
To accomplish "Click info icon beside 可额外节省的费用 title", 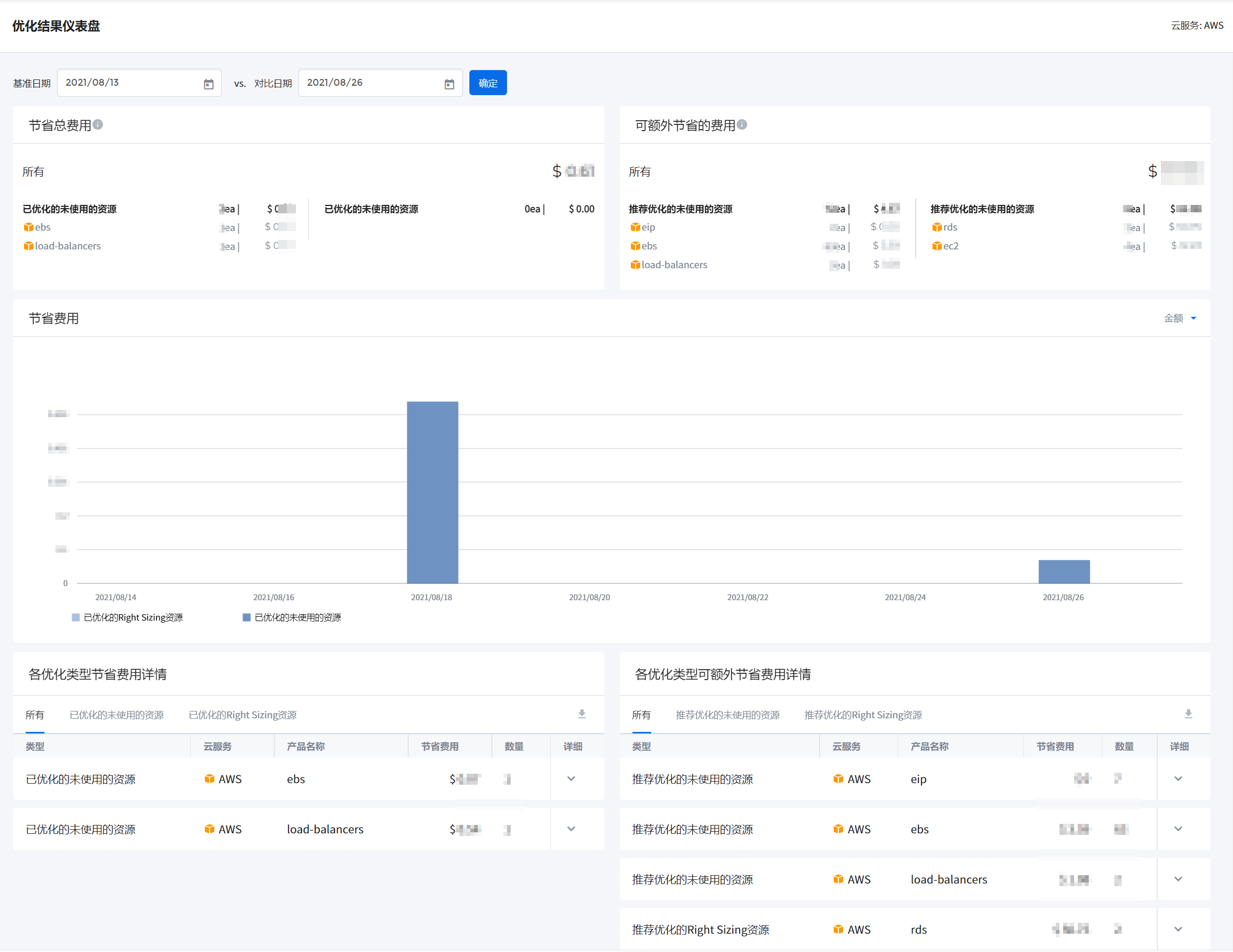I will (x=742, y=124).
